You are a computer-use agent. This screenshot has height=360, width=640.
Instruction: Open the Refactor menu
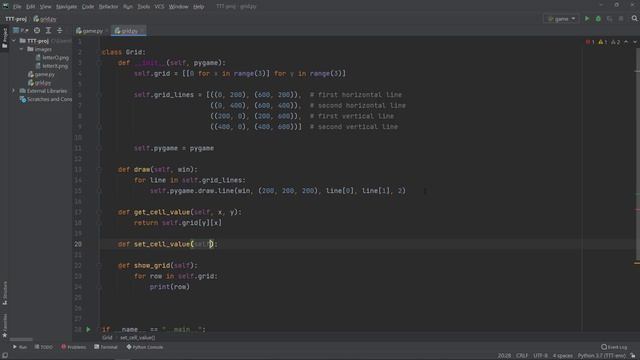pos(109,7)
